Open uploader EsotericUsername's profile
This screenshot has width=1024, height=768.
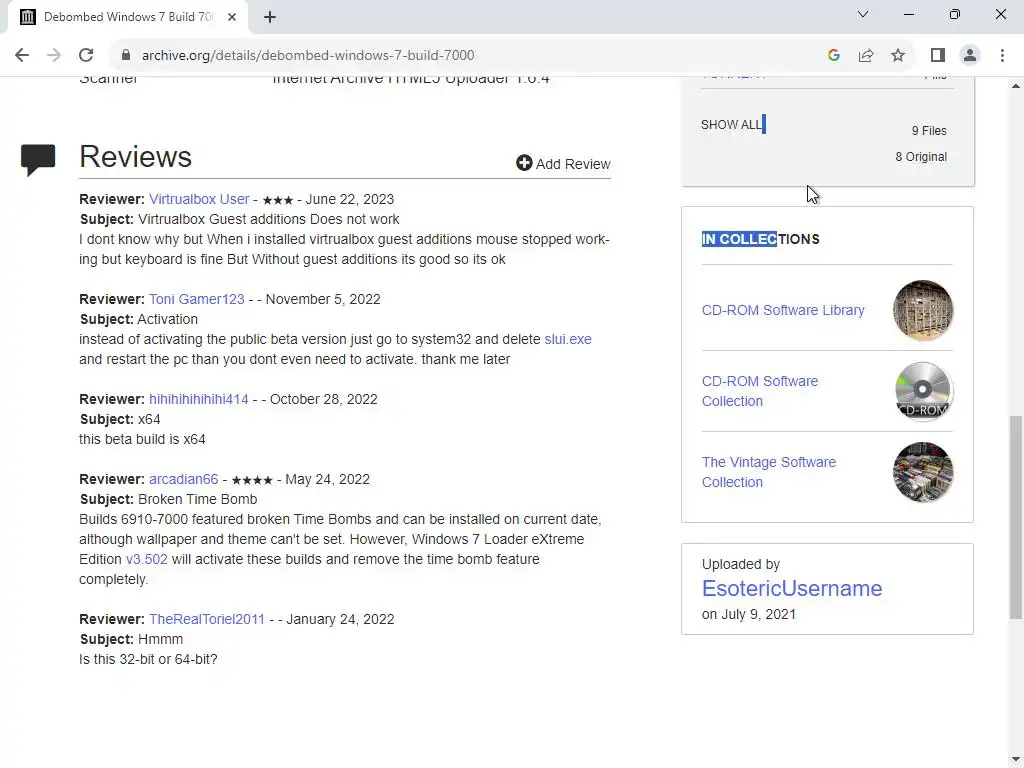click(x=792, y=588)
